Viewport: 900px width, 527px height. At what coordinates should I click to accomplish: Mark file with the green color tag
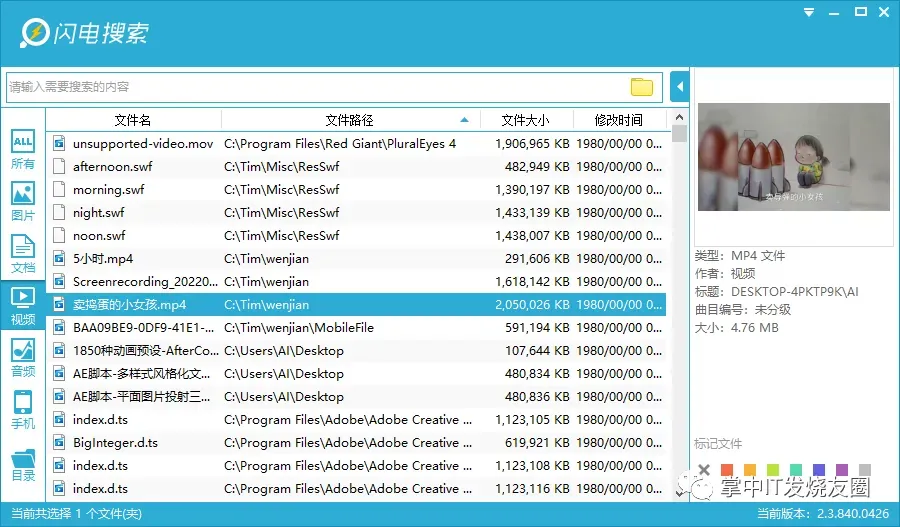(773, 470)
